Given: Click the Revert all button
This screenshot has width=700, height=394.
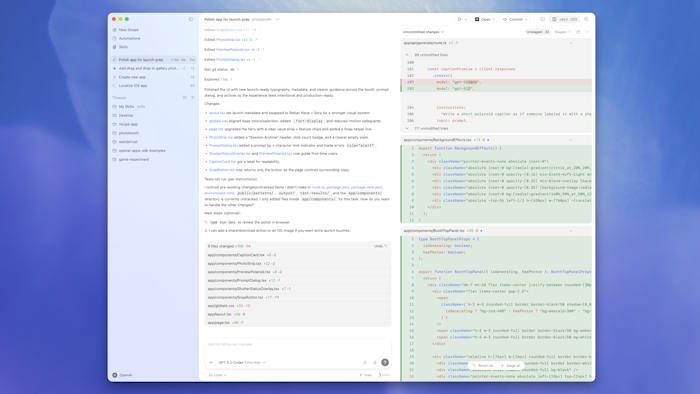Looking at the screenshot, I should [483, 365].
